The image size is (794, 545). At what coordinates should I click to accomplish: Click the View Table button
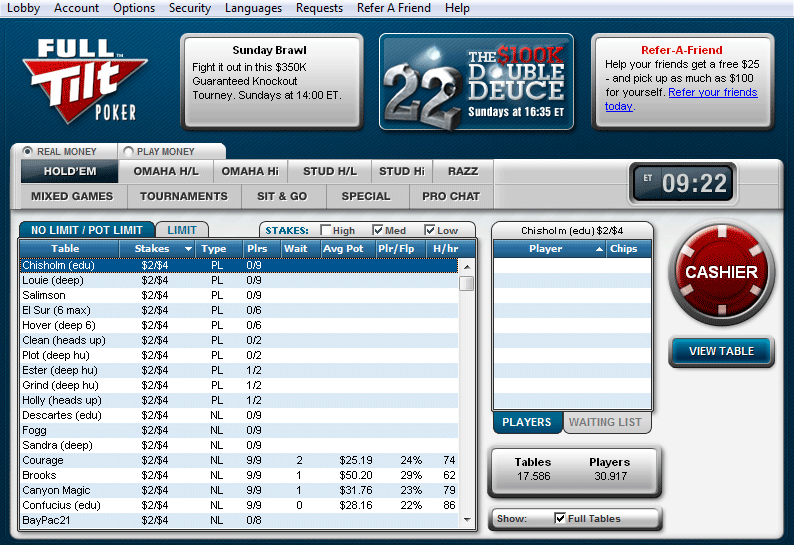(722, 351)
